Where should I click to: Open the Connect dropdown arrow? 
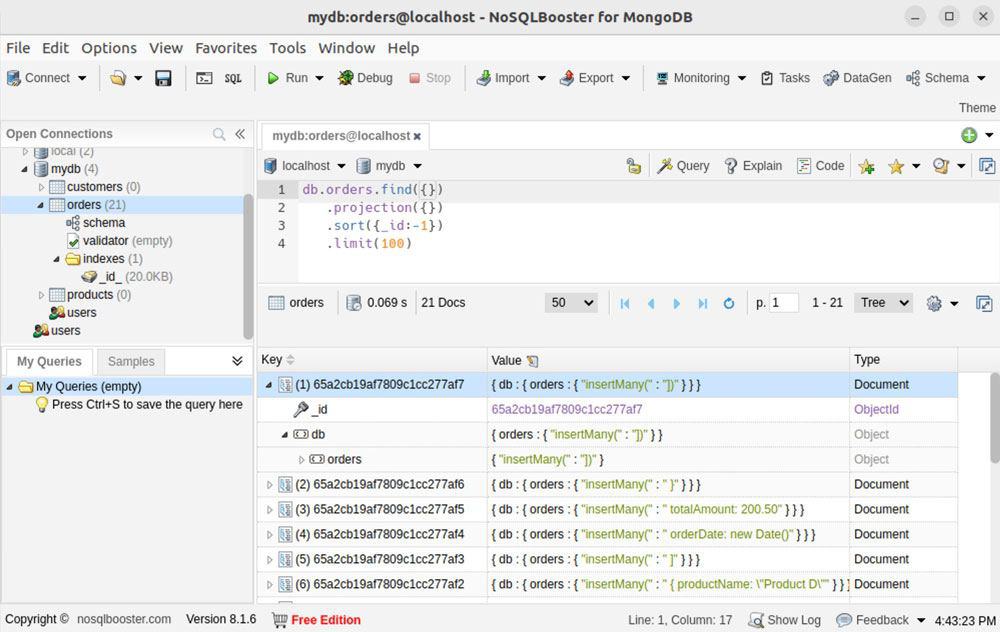coord(82,78)
